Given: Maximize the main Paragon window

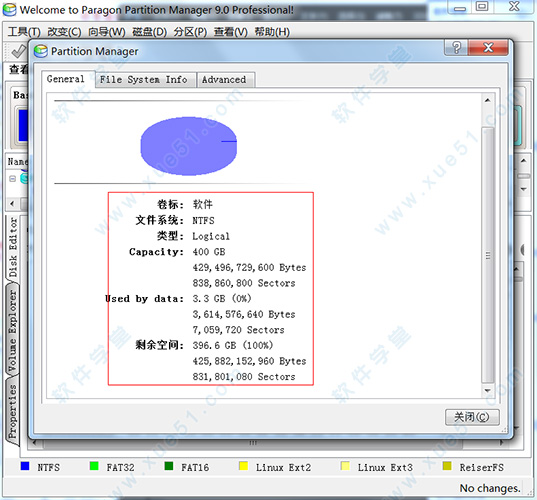Looking at the screenshot, I should tap(482, 7).
